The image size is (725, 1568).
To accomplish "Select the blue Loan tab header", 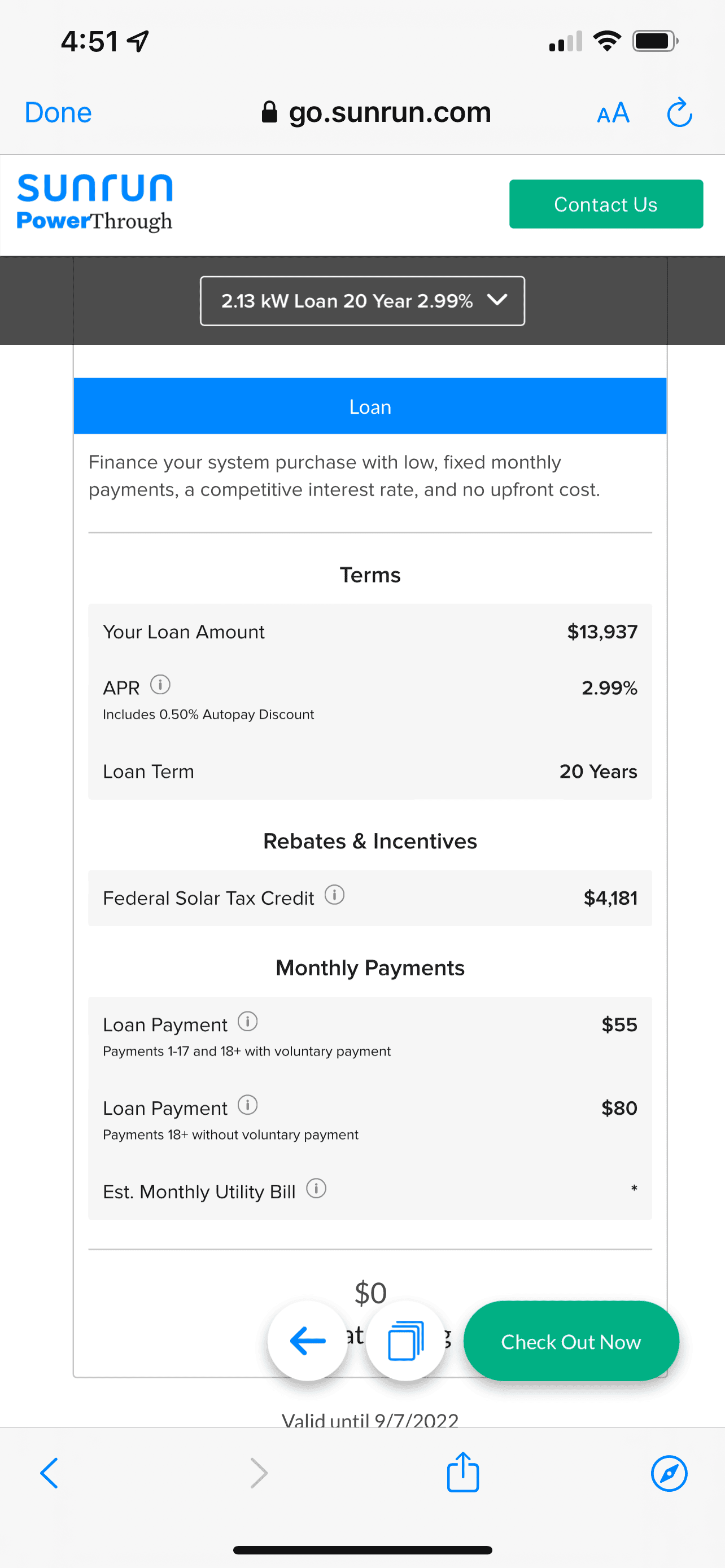I will point(370,406).
